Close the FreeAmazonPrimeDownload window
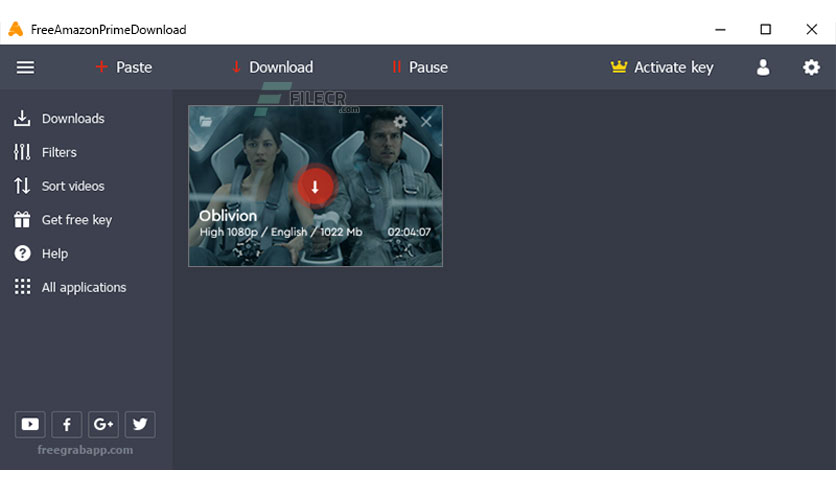 pos(811,29)
